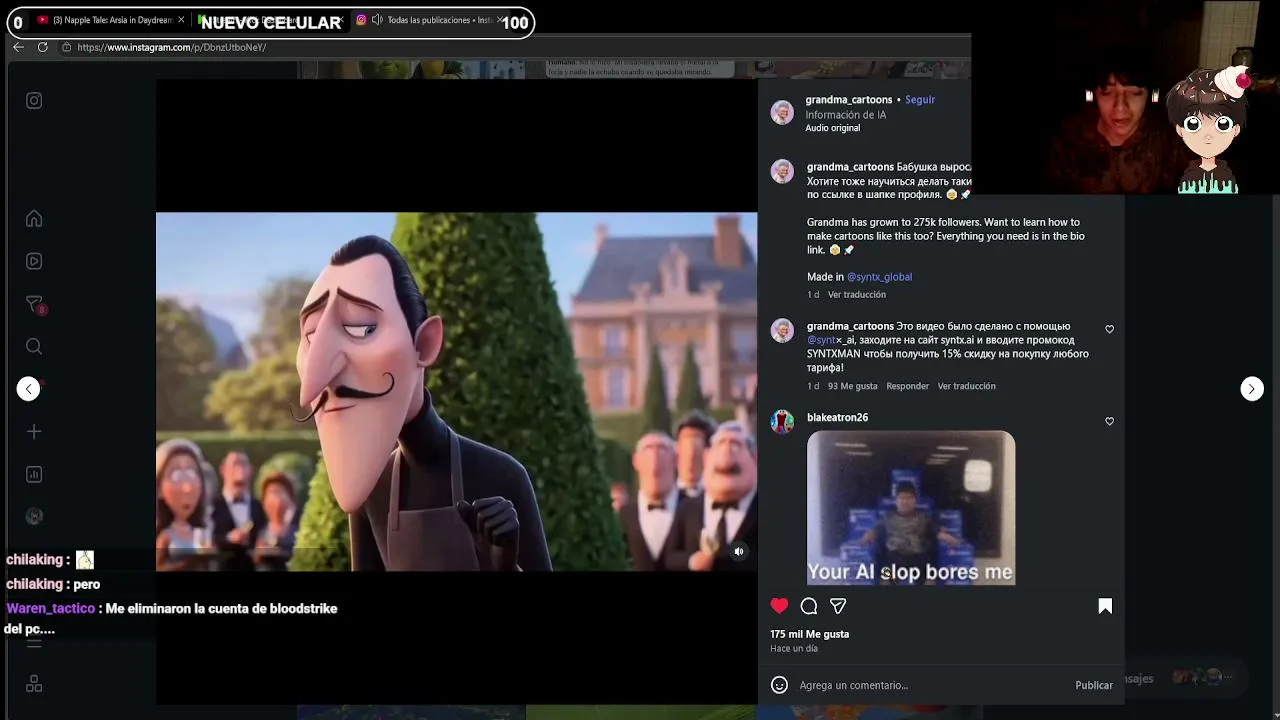The width and height of the screenshot is (1280, 720).
Task: Mute or unmute the video audio
Action: pyautogui.click(x=739, y=551)
